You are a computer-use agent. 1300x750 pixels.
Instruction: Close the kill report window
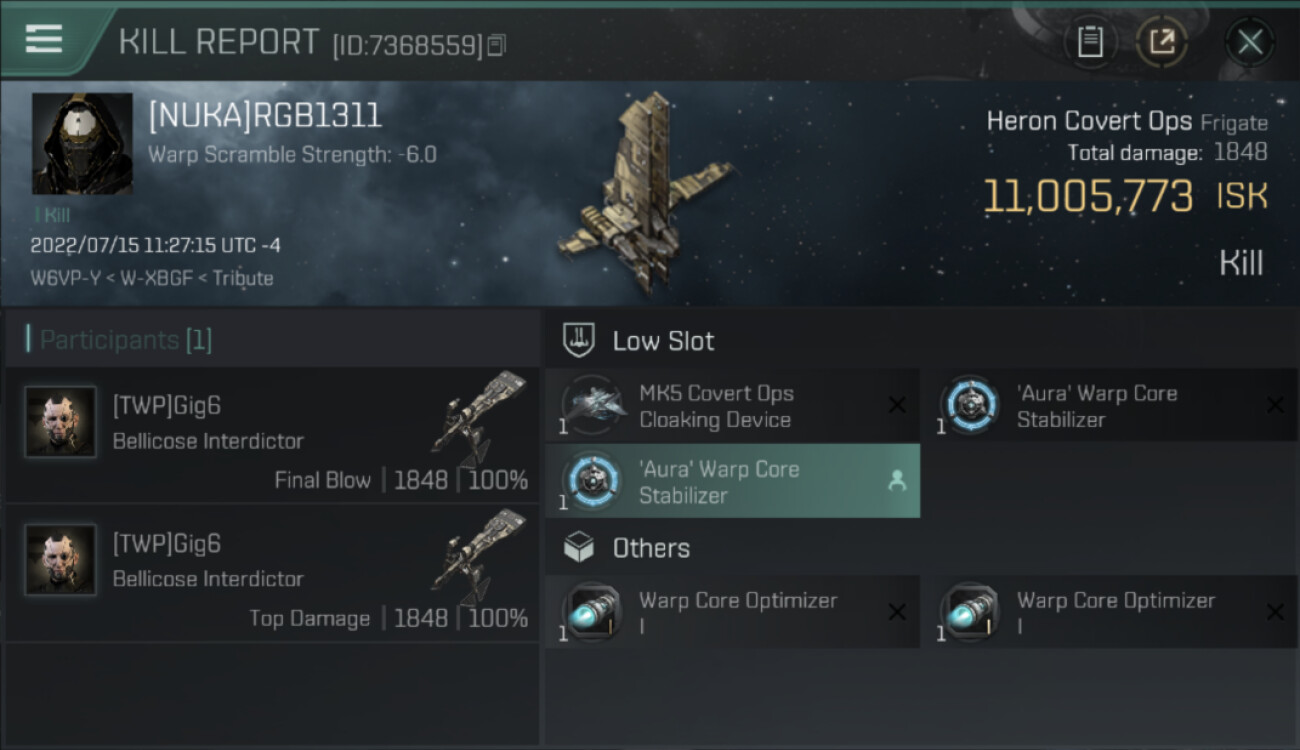point(1250,42)
